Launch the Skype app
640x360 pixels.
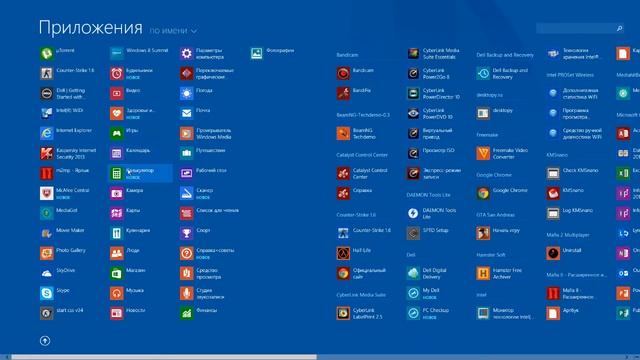(55, 293)
